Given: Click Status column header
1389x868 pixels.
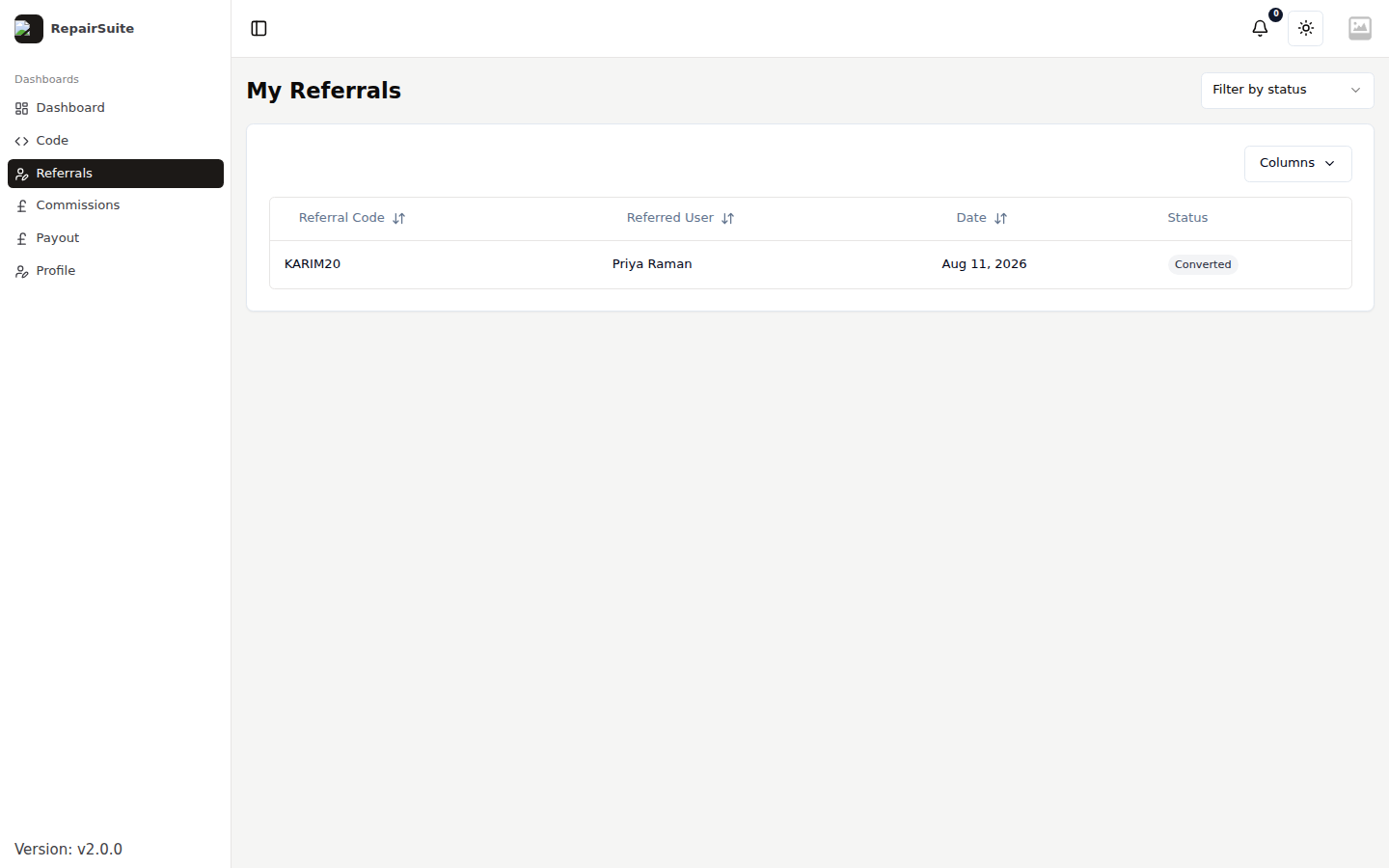Looking at the screenshot, I should tap(1187, 218).
